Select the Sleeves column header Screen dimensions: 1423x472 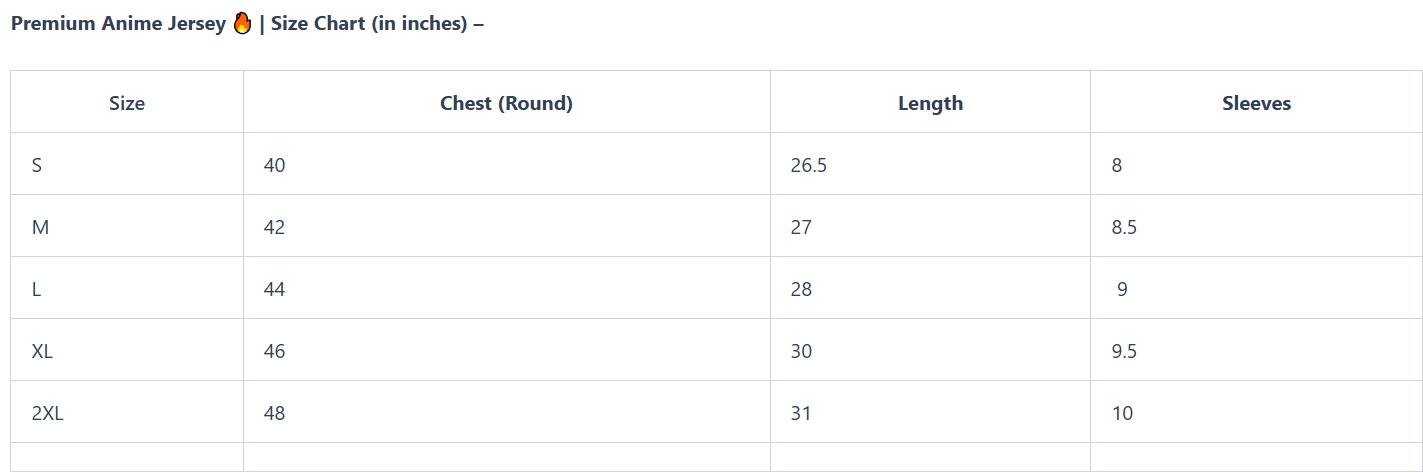[1256, 103]
